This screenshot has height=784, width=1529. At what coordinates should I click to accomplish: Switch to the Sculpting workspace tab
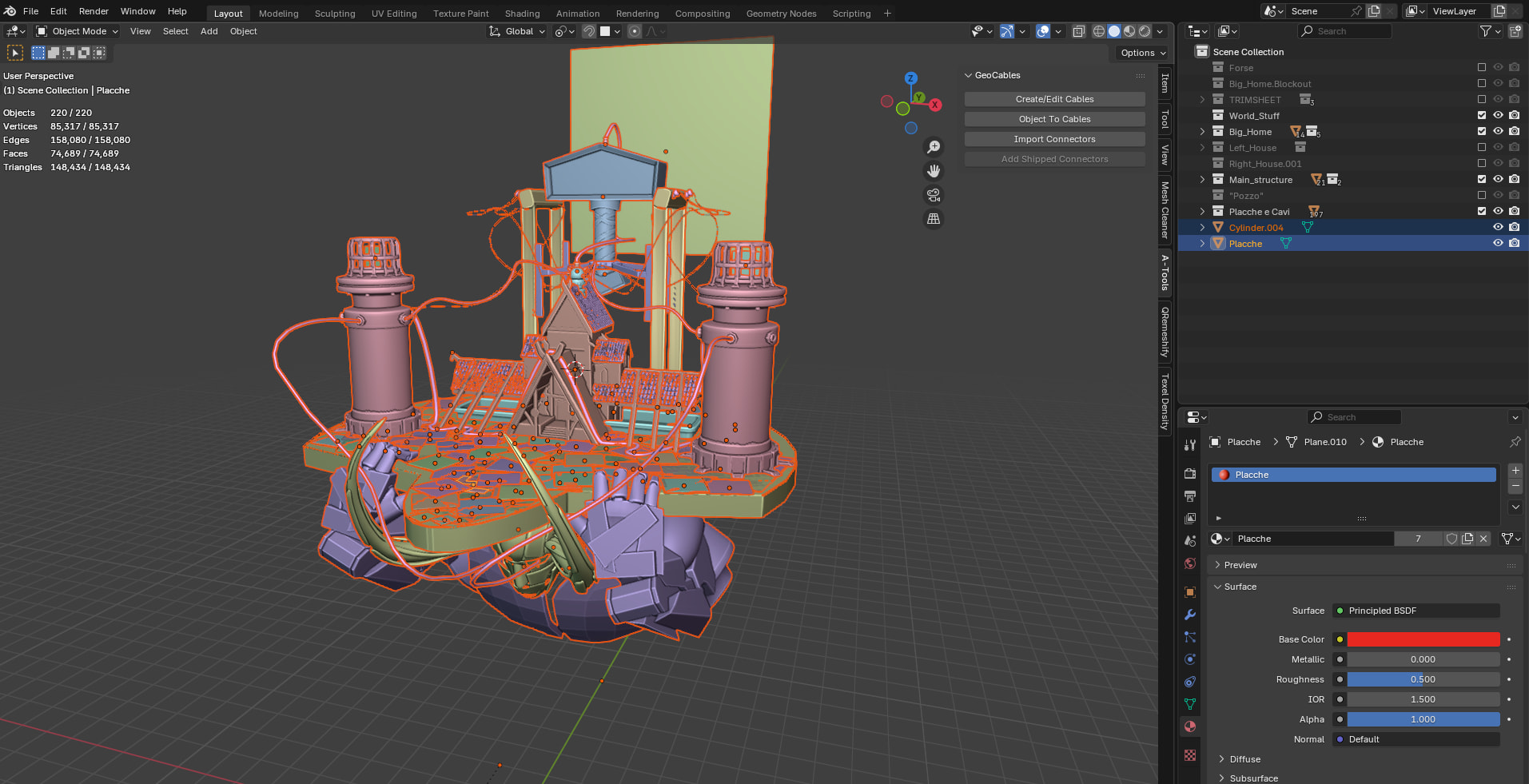coord(334,14)
